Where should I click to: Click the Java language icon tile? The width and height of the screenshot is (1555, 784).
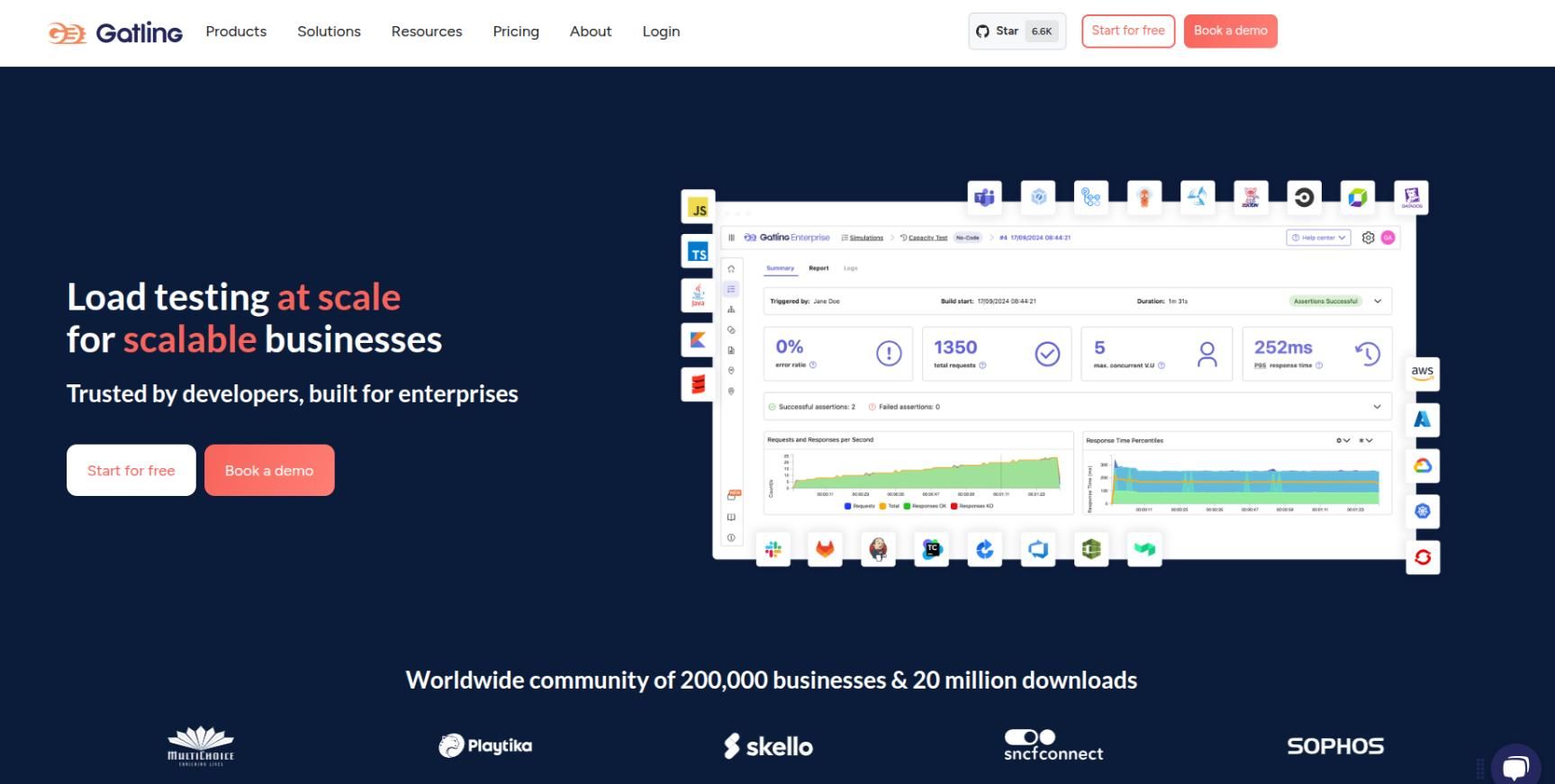coord(699,296)
